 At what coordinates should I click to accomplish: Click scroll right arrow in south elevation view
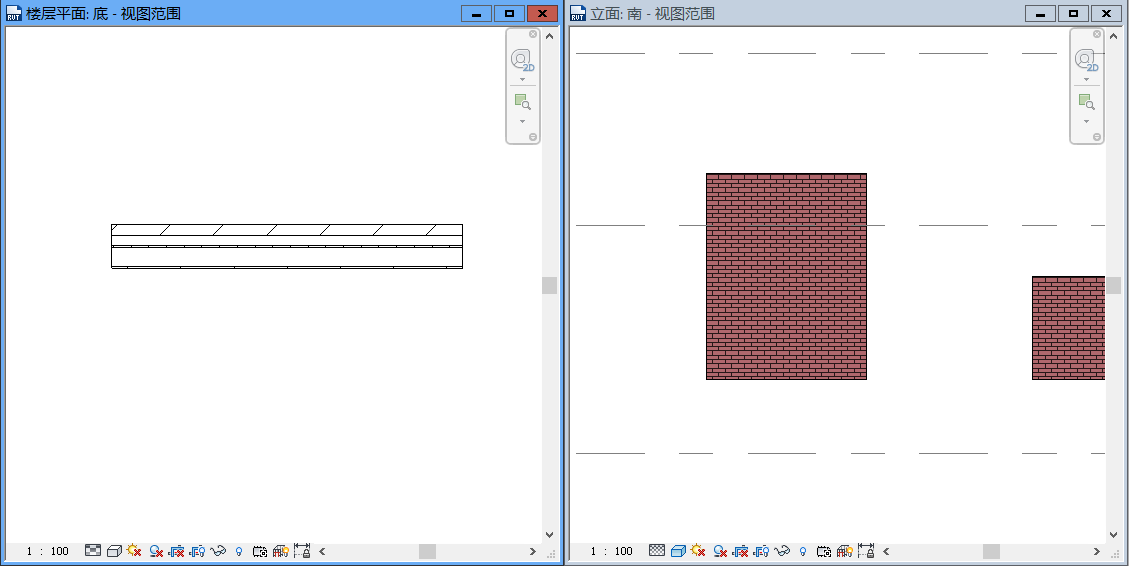click(1097, 552)
